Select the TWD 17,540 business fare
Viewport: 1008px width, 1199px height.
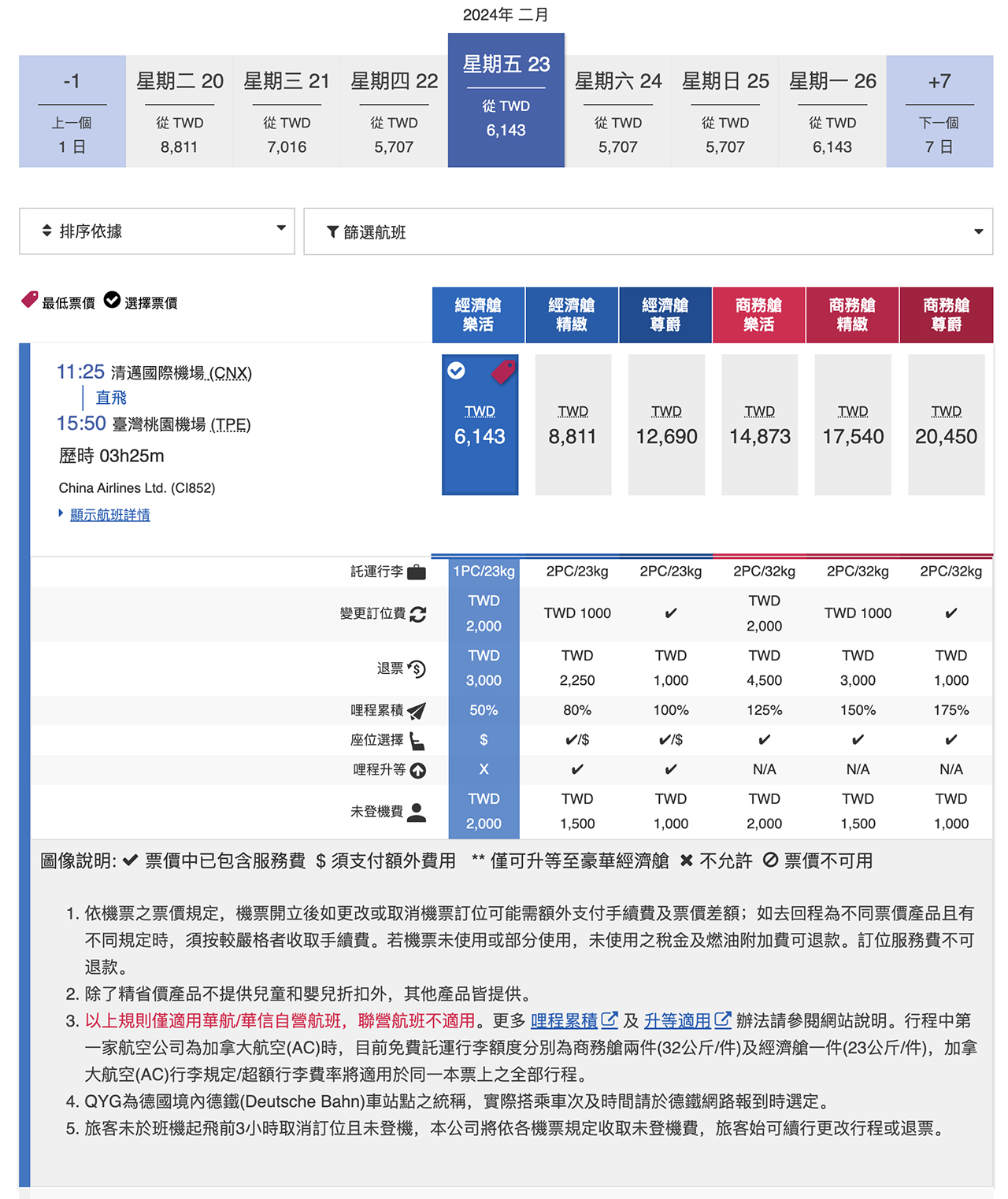point(853,424)
